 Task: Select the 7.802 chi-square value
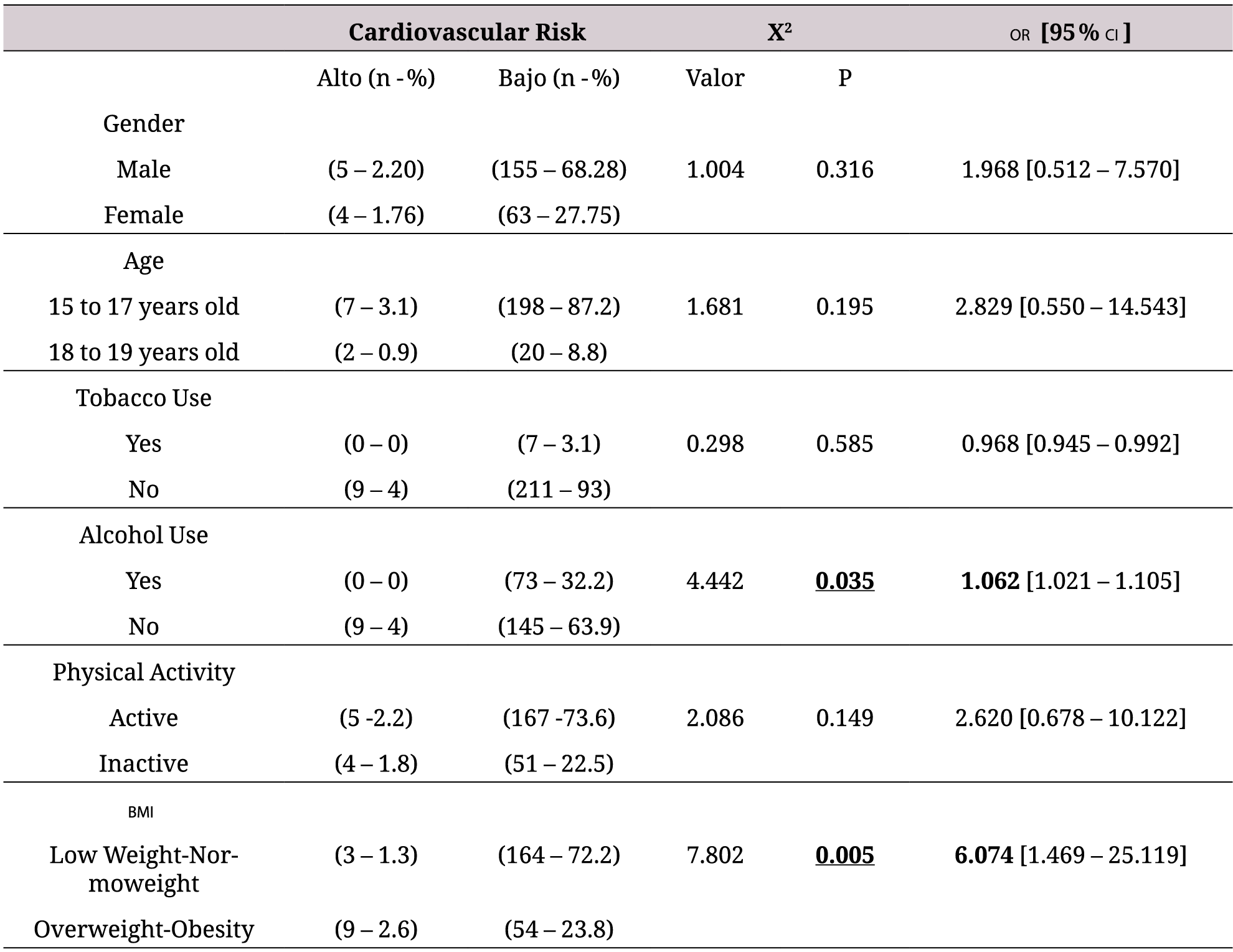click(715, 855)
